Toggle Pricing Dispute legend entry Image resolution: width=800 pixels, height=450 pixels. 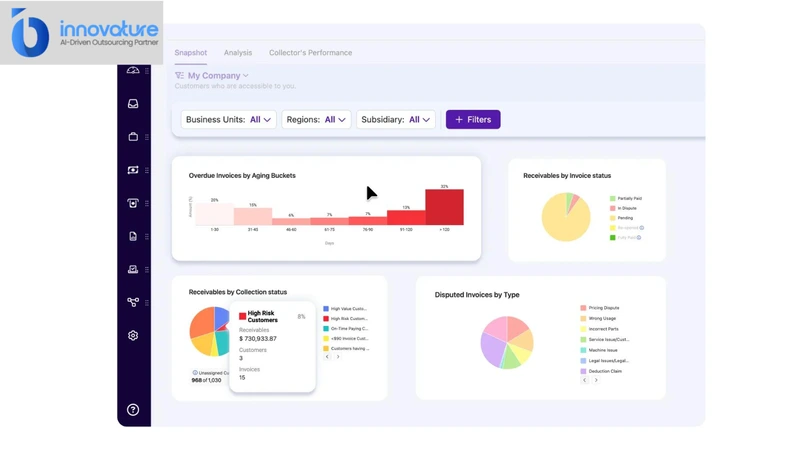[599, 308]
